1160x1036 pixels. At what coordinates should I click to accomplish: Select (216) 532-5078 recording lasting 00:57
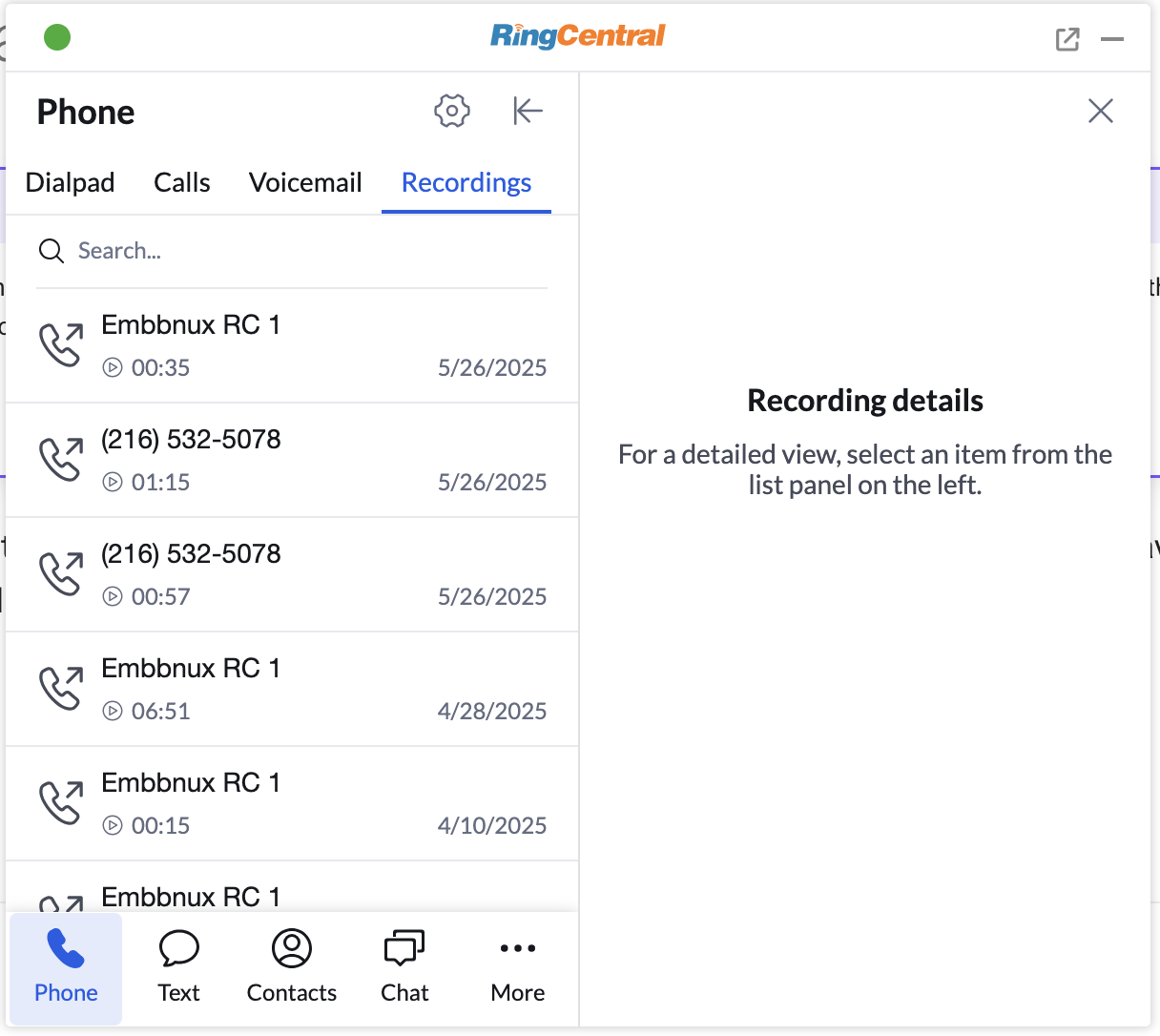pyautogui.click(x=292, y=574)
